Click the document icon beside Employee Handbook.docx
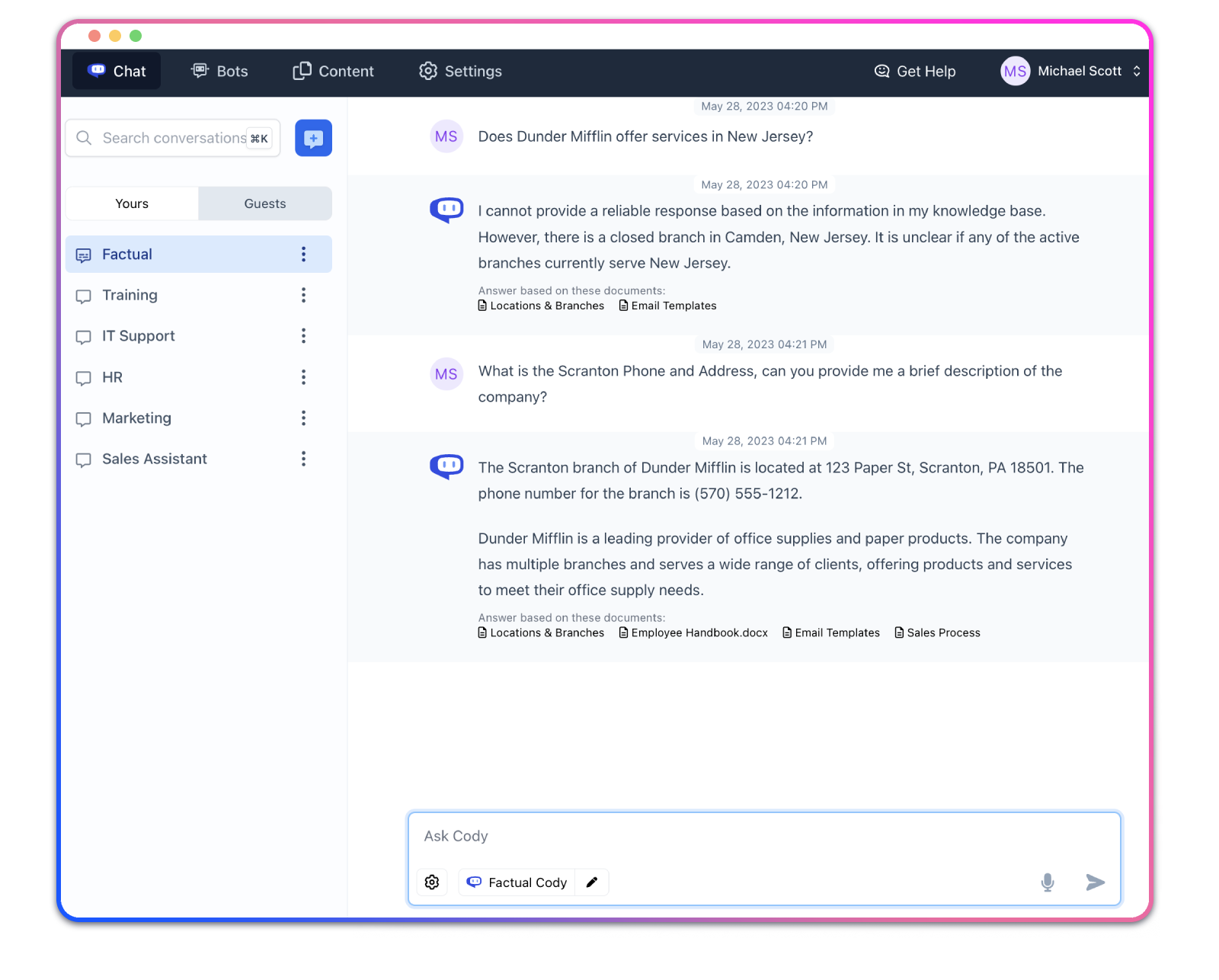 click(623, 633)
